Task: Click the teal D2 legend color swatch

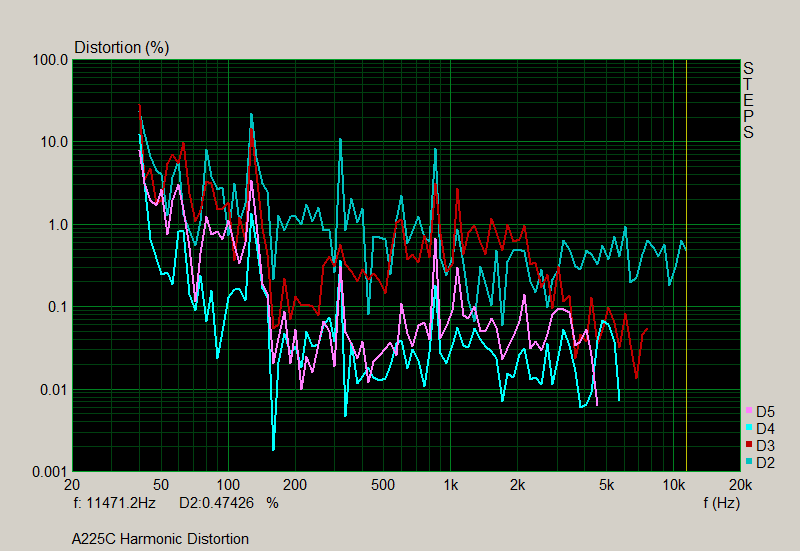Action: [748, 462]
